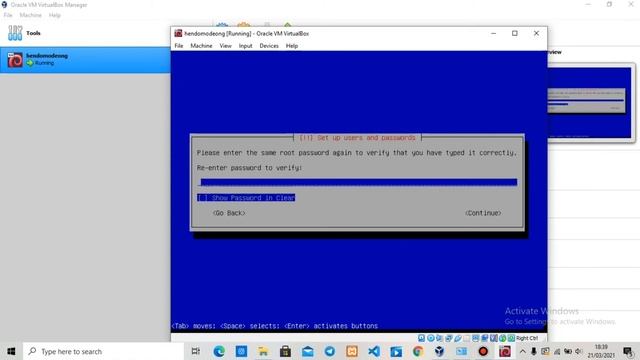Open File Explorer from the taskbar

[263, 351]
